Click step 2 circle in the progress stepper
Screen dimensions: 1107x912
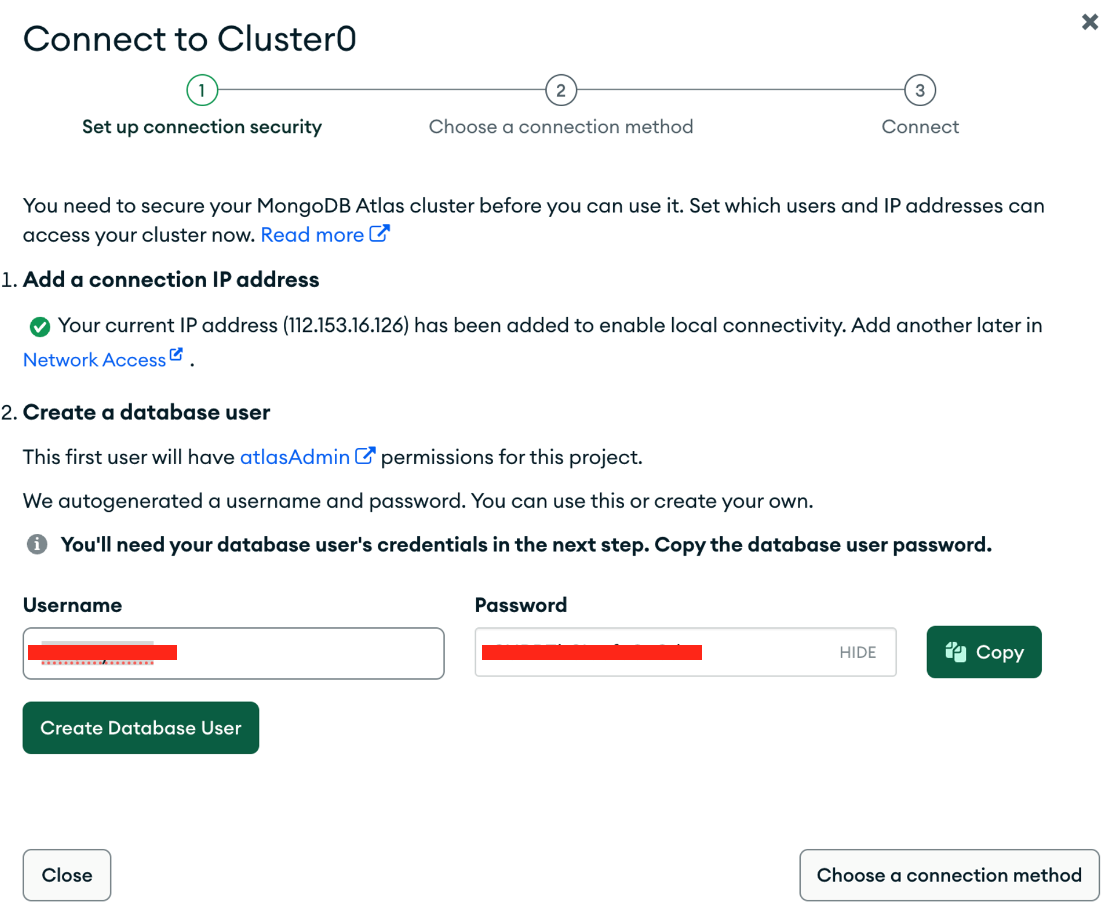click(561, 91)
